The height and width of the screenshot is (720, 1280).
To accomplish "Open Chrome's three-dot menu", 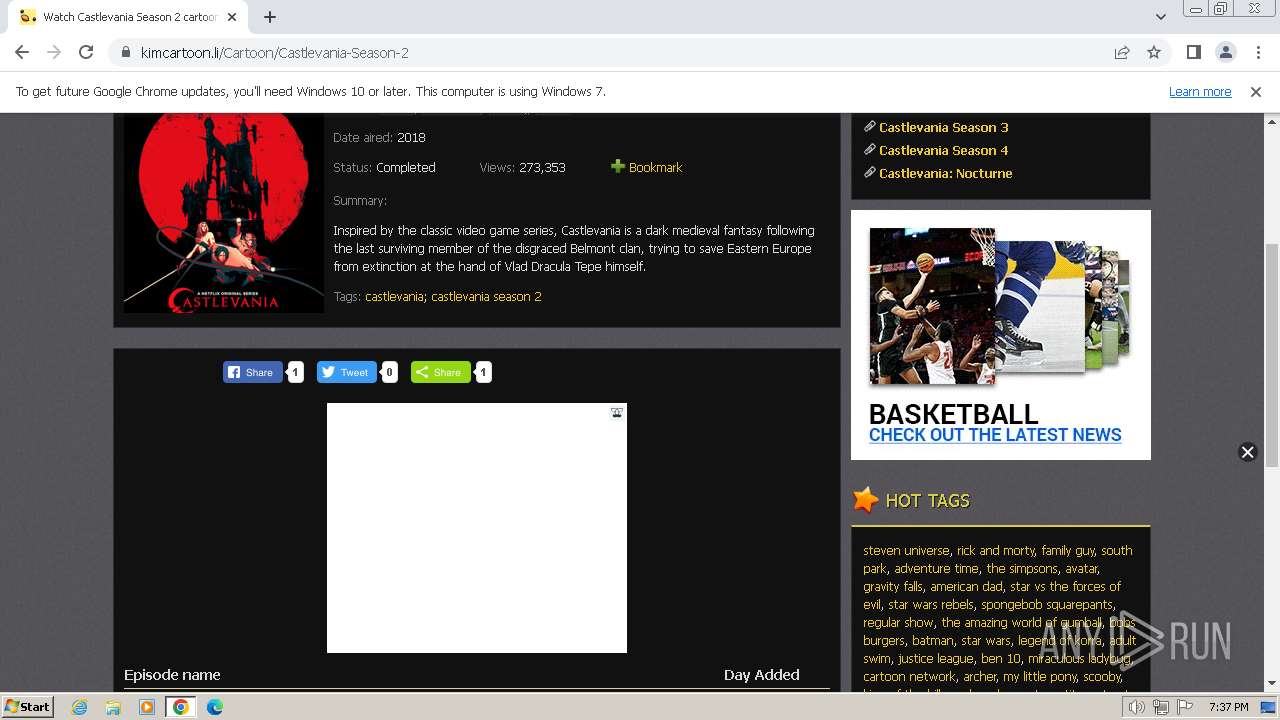I will pos(1257,52).
